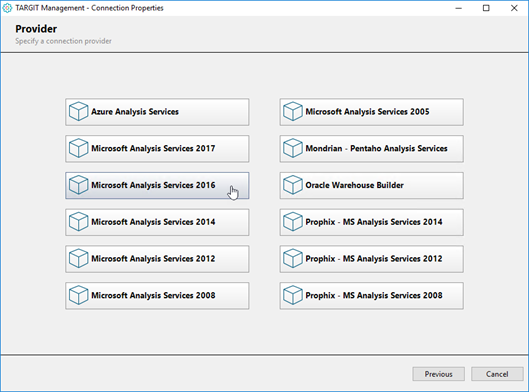Screen dimensions: 529x392
Task: Click the cube icon beside Oracle Warehouse Builder
Action: click(x=293, y=185)
